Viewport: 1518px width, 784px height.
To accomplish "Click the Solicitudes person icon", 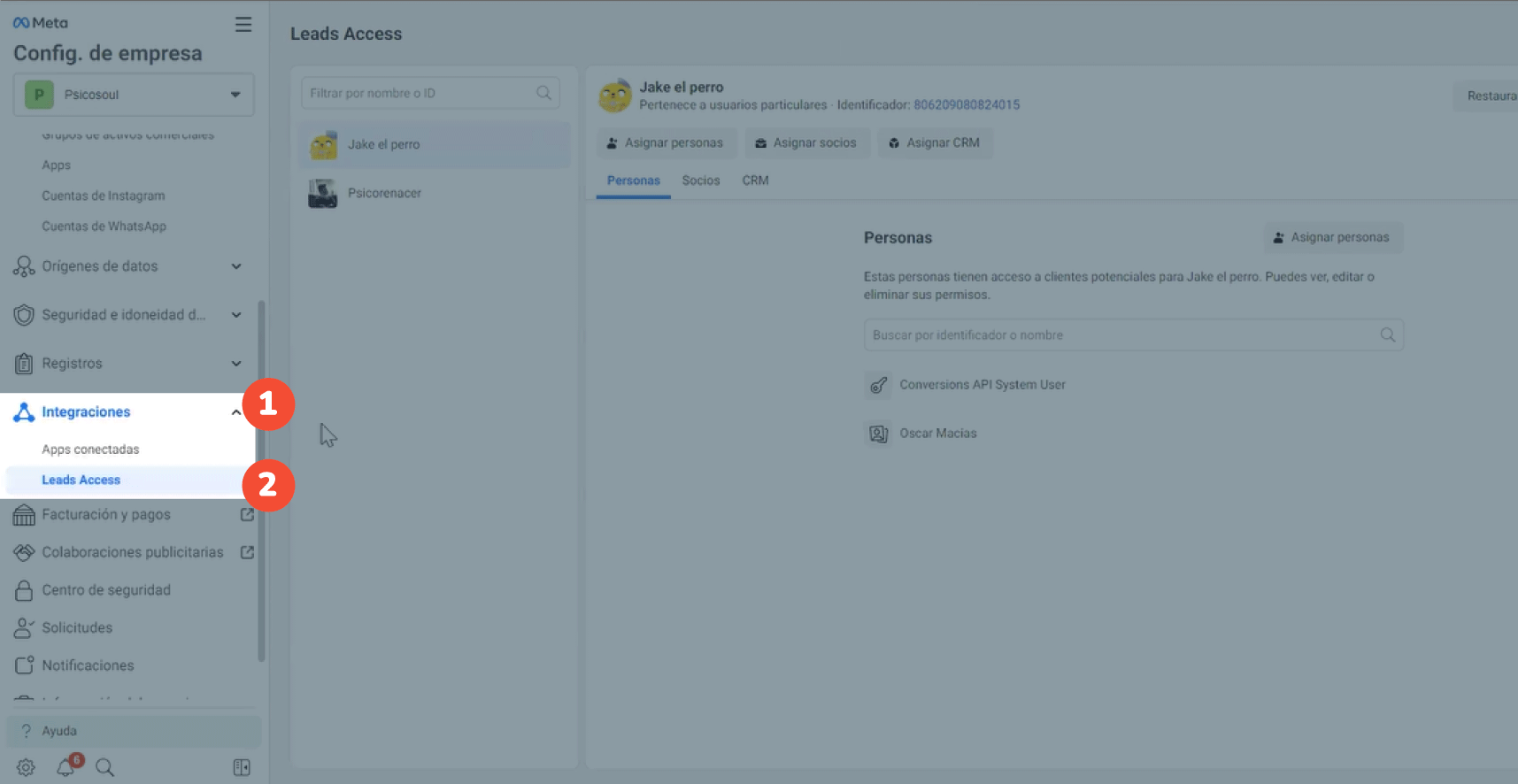I will click(x=24, y=628).
